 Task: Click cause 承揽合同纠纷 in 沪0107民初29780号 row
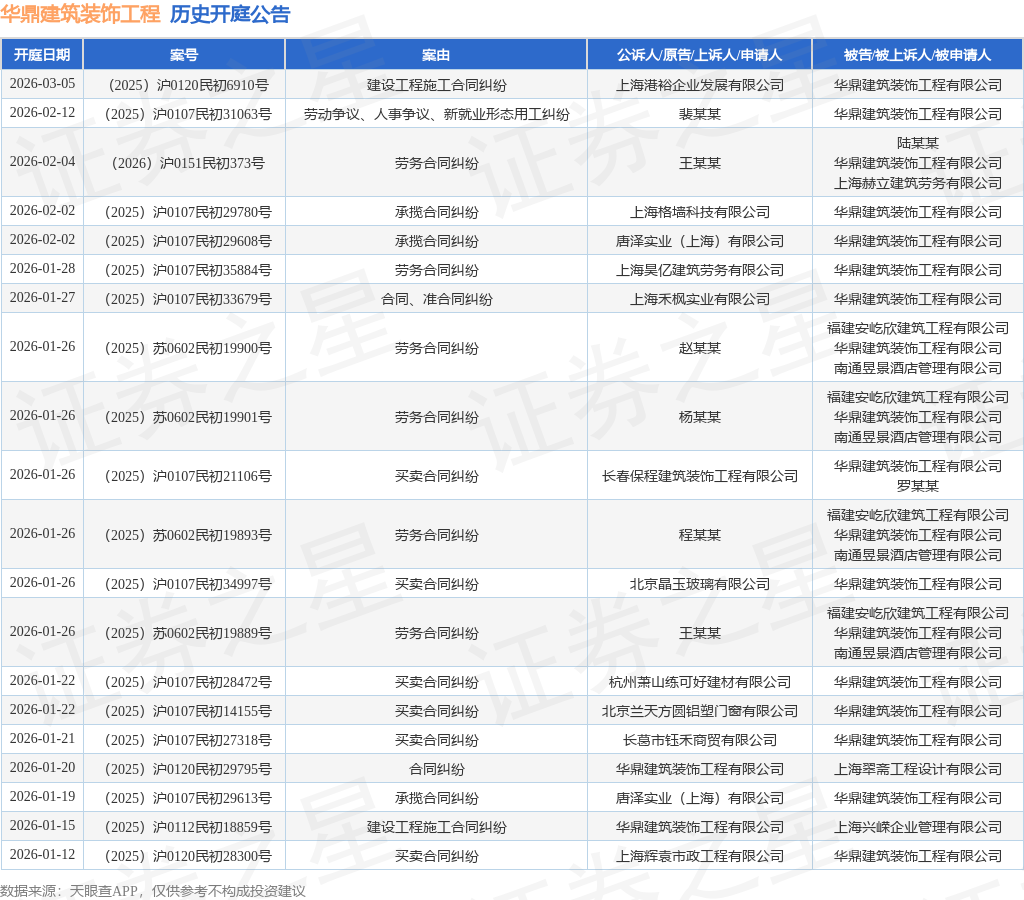(436, 212)
